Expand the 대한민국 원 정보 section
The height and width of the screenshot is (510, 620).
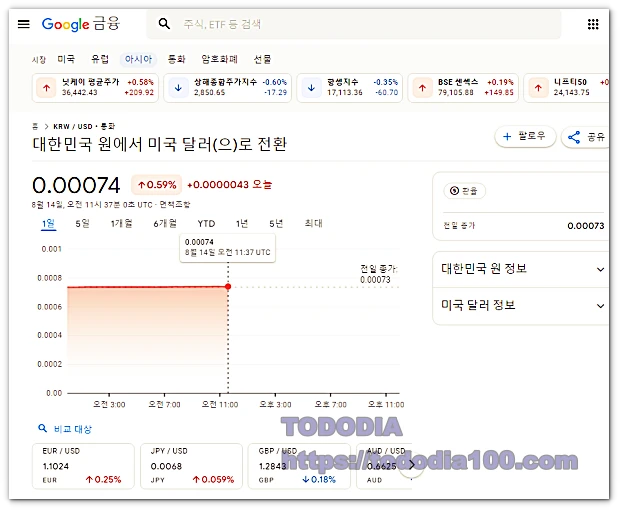tap(521, 269)
